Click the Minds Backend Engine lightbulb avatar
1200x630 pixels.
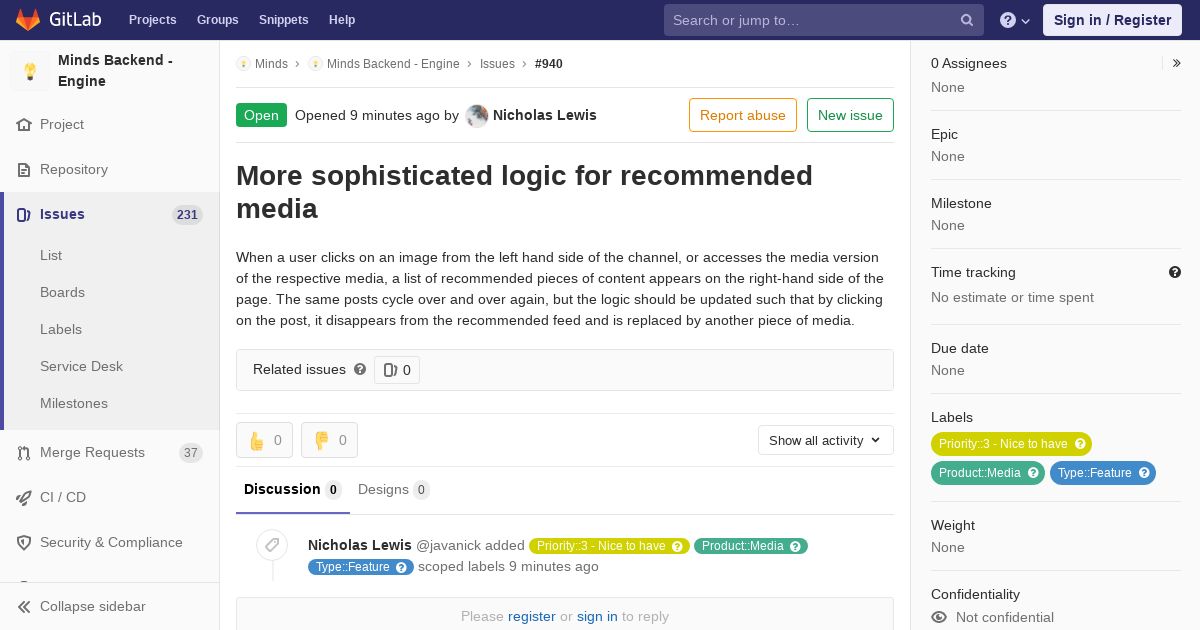30,71
